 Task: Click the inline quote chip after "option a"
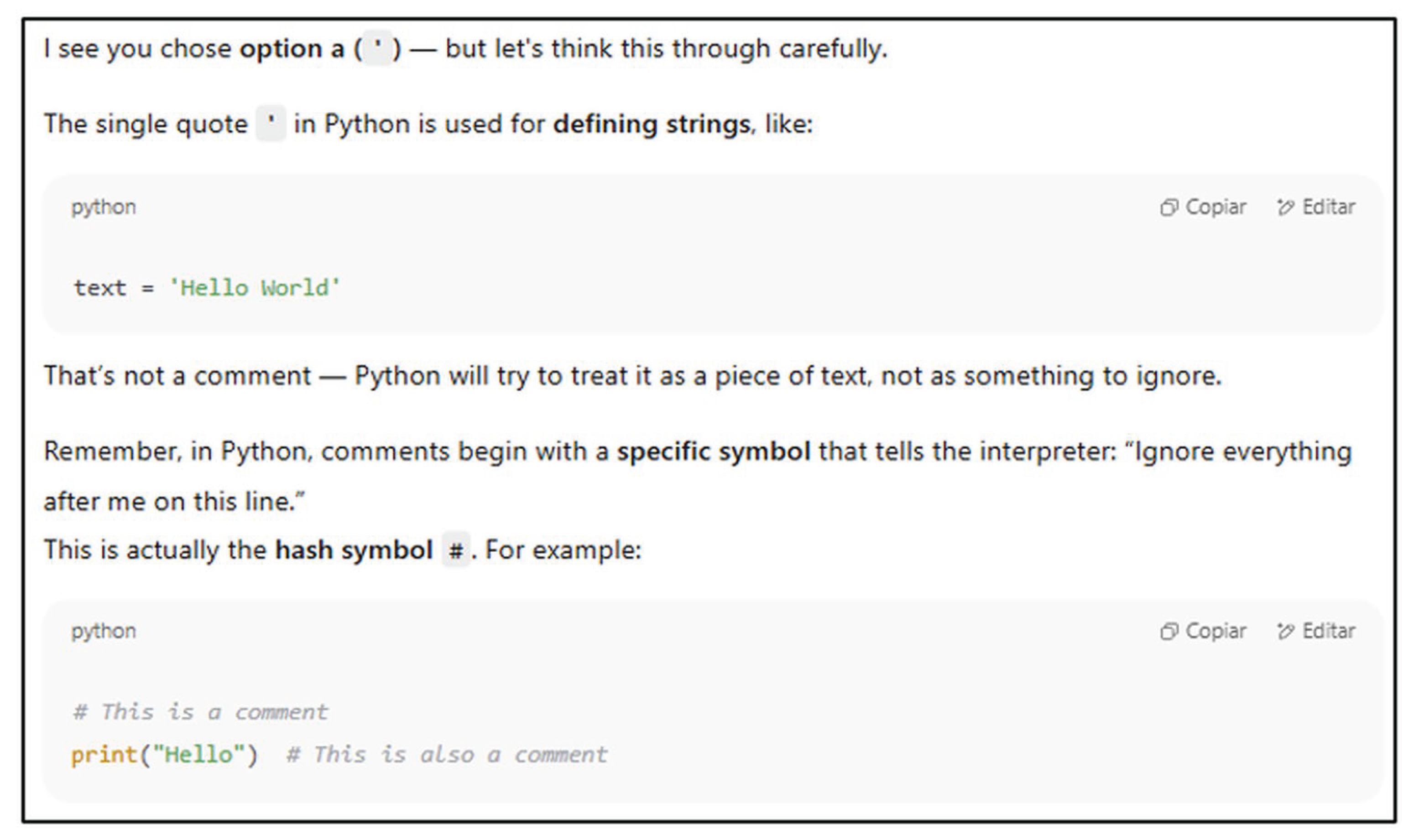pos(378,49)
